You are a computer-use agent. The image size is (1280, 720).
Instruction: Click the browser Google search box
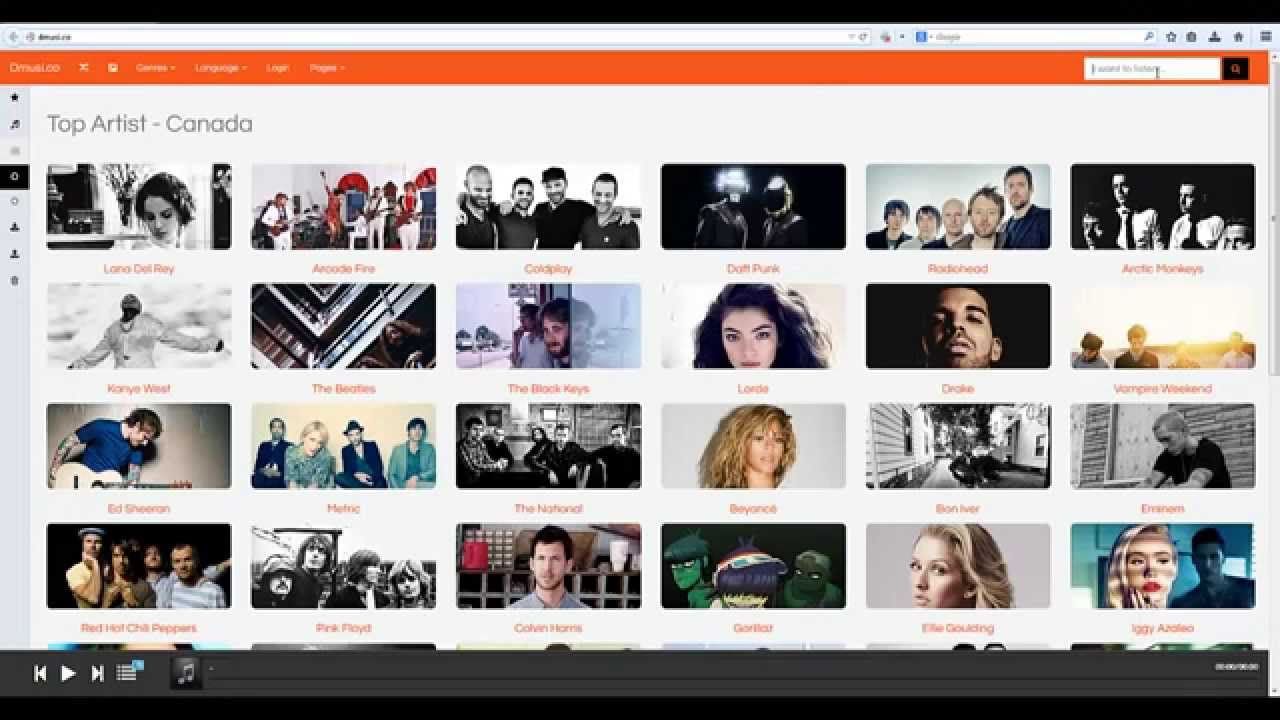coord(1036,37)
